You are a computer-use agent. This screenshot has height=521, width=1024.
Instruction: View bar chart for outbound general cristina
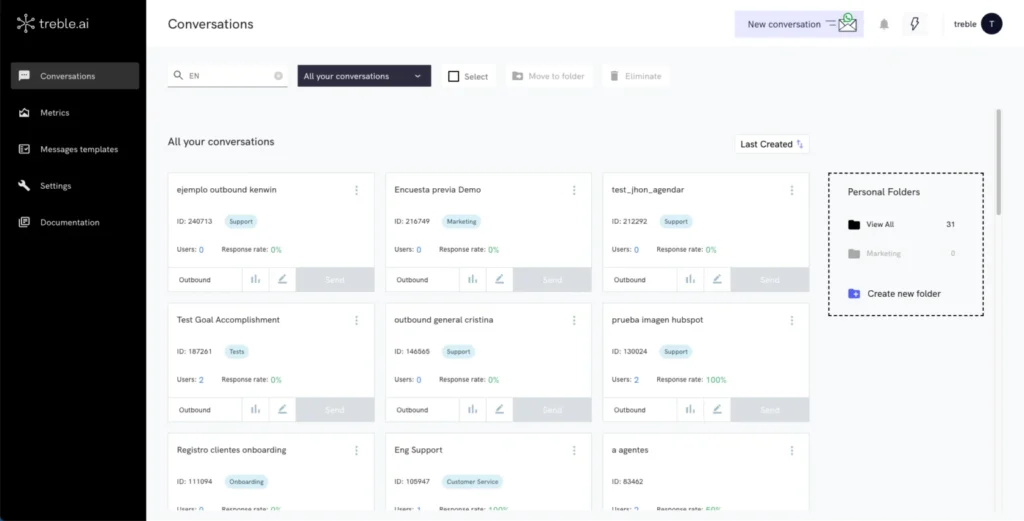point(473,410)
